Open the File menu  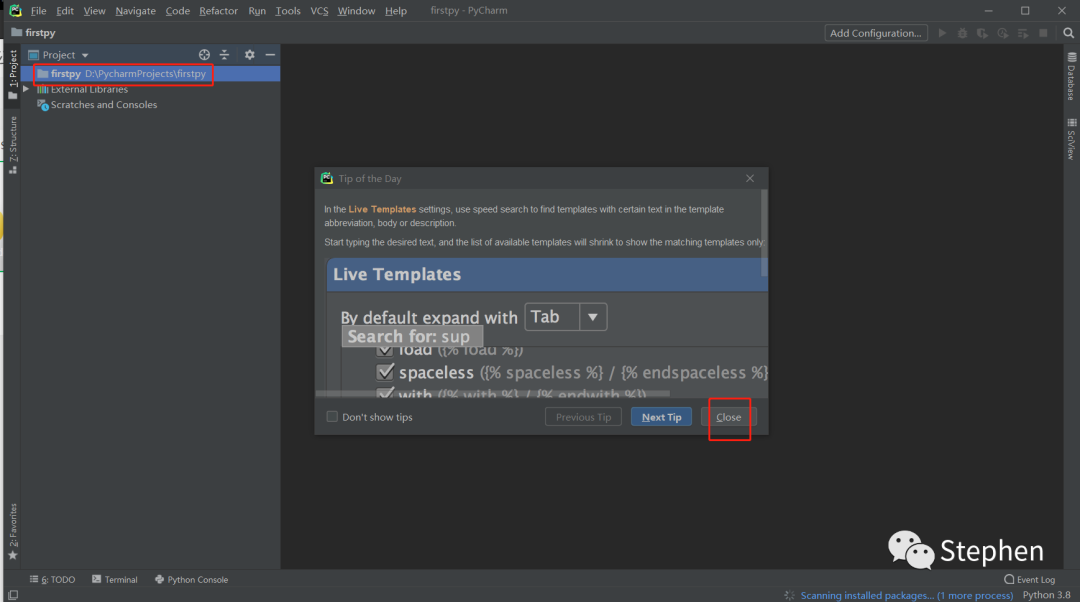coord(39,10)
